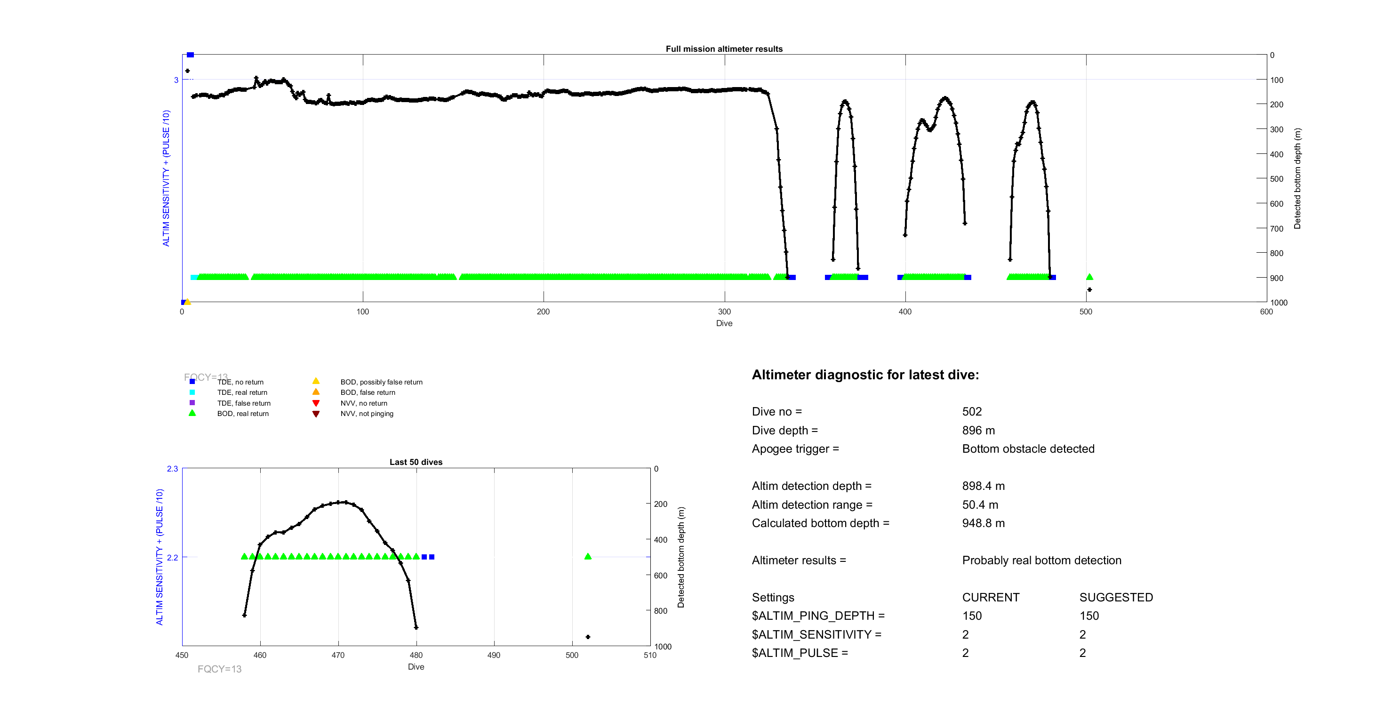Click the 'CURRENT' column header
The width and height of the screenshot is (1400, 726).
pos(991,598)
